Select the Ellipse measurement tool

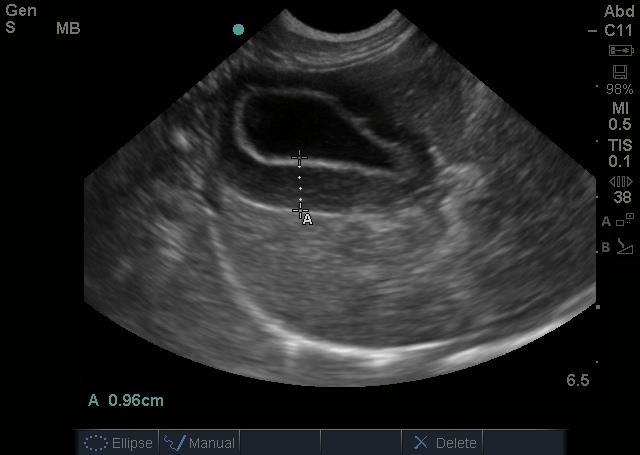click(x=118, y=443)
